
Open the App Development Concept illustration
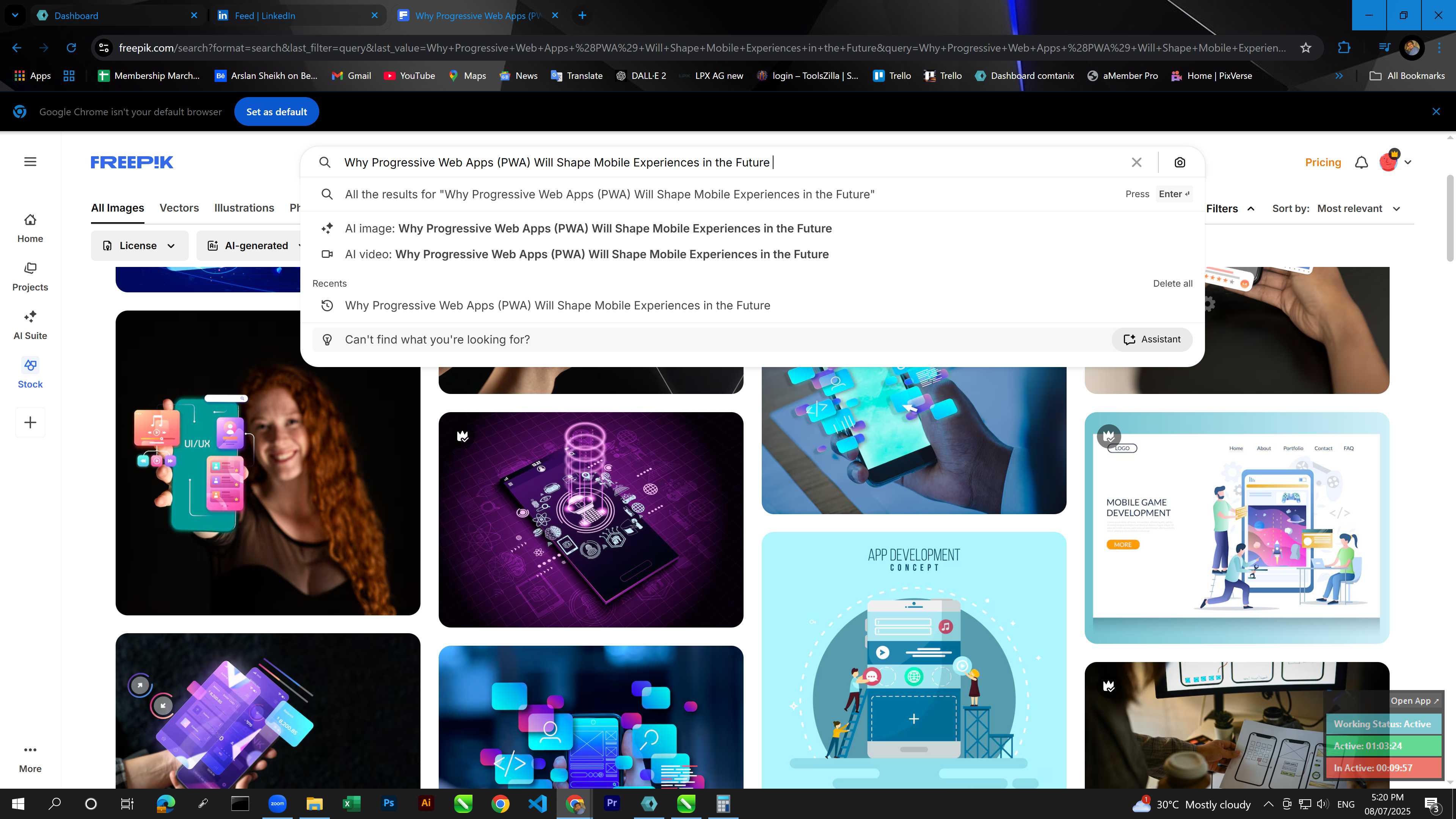913,660
